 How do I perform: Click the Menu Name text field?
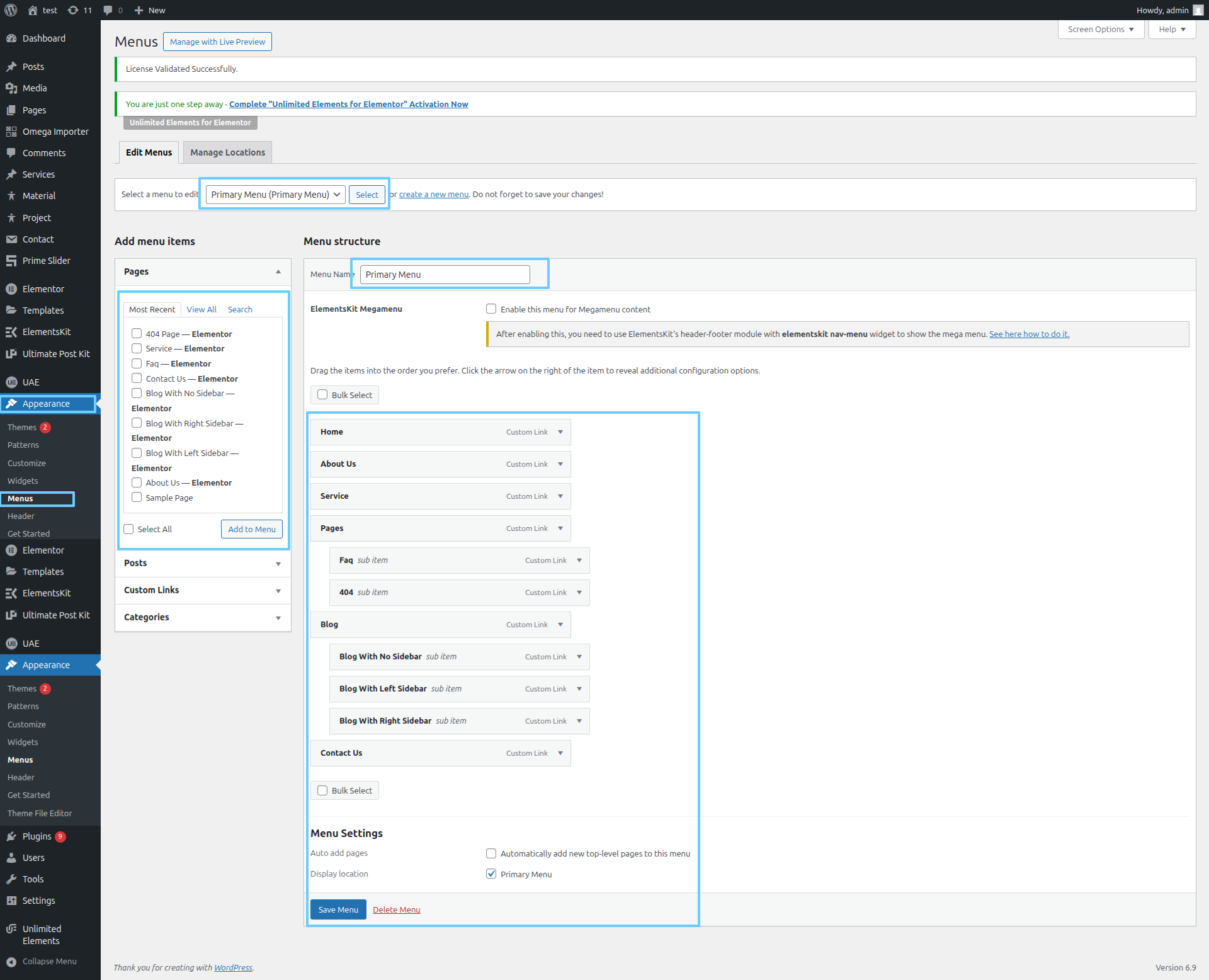point(445,275)
